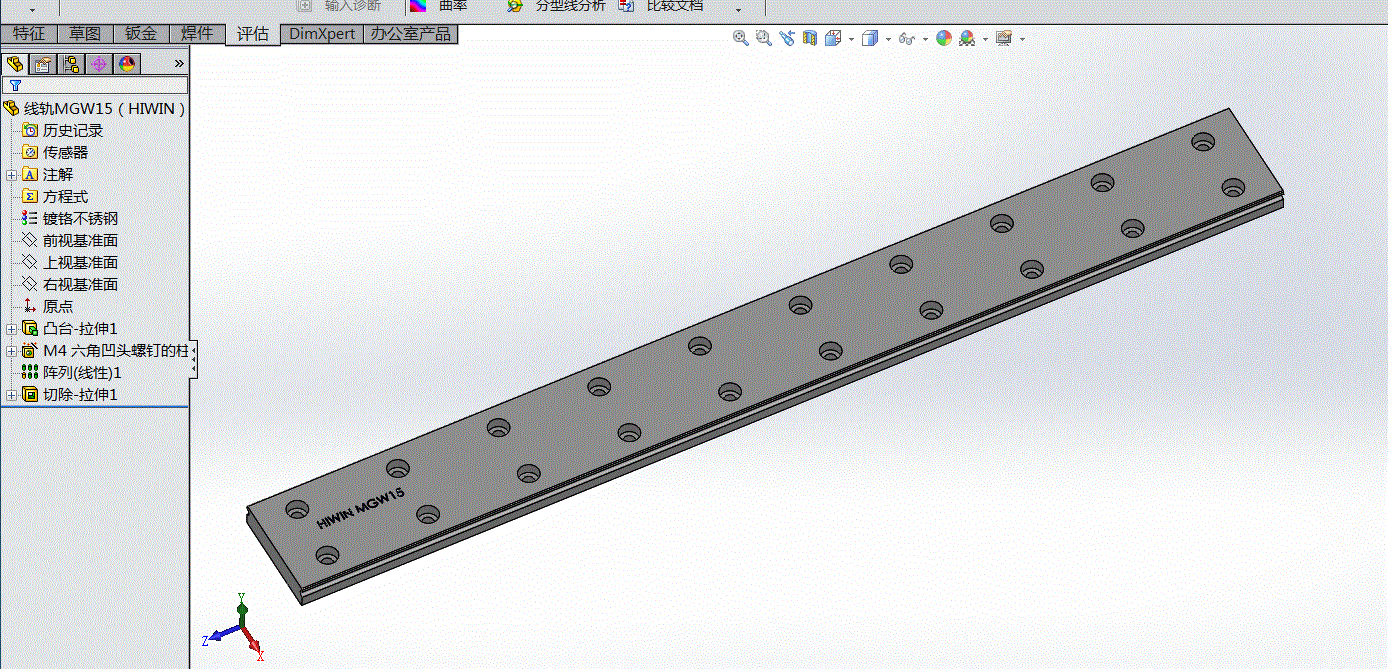The height and width of the screenshot is (669, 1388).
Task: Click the Import Diagnostics icon
Action: (x=305, y=6)
